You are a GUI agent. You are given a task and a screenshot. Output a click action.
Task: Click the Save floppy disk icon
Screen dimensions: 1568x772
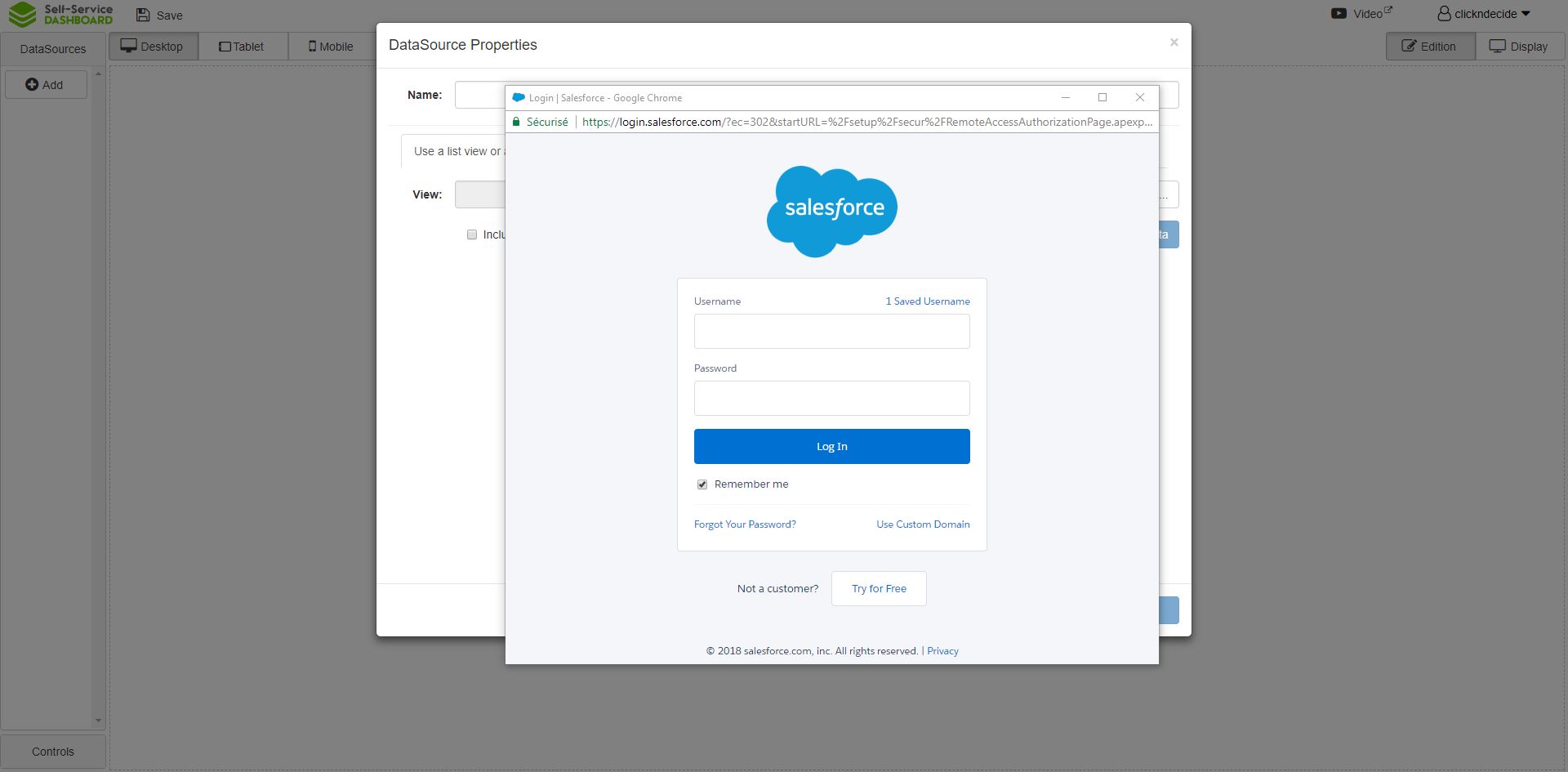[143, 15]
